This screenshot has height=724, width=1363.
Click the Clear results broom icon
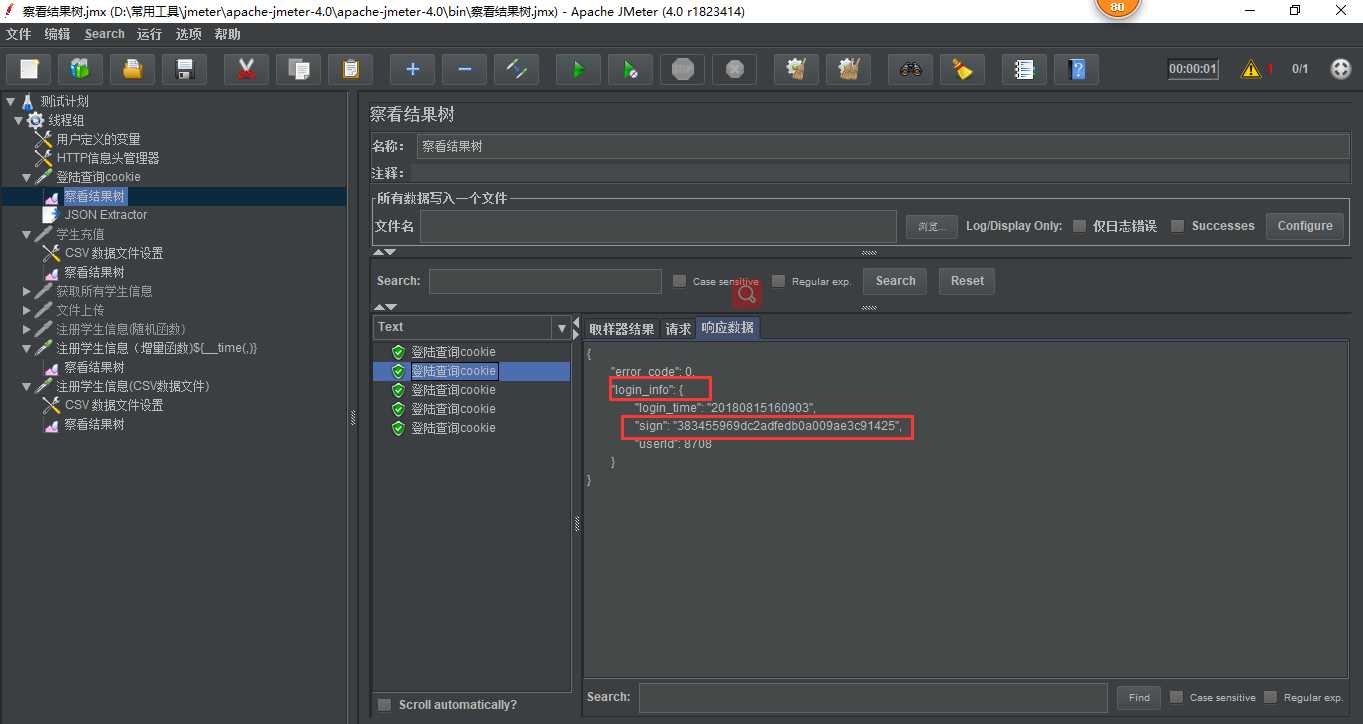(x=796, y=69)
